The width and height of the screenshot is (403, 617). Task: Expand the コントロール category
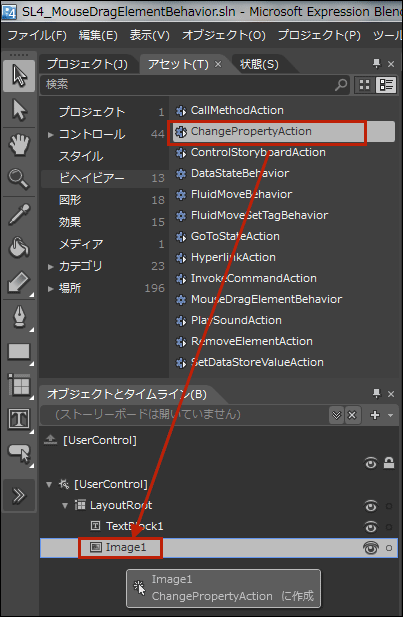pos(50,135)
